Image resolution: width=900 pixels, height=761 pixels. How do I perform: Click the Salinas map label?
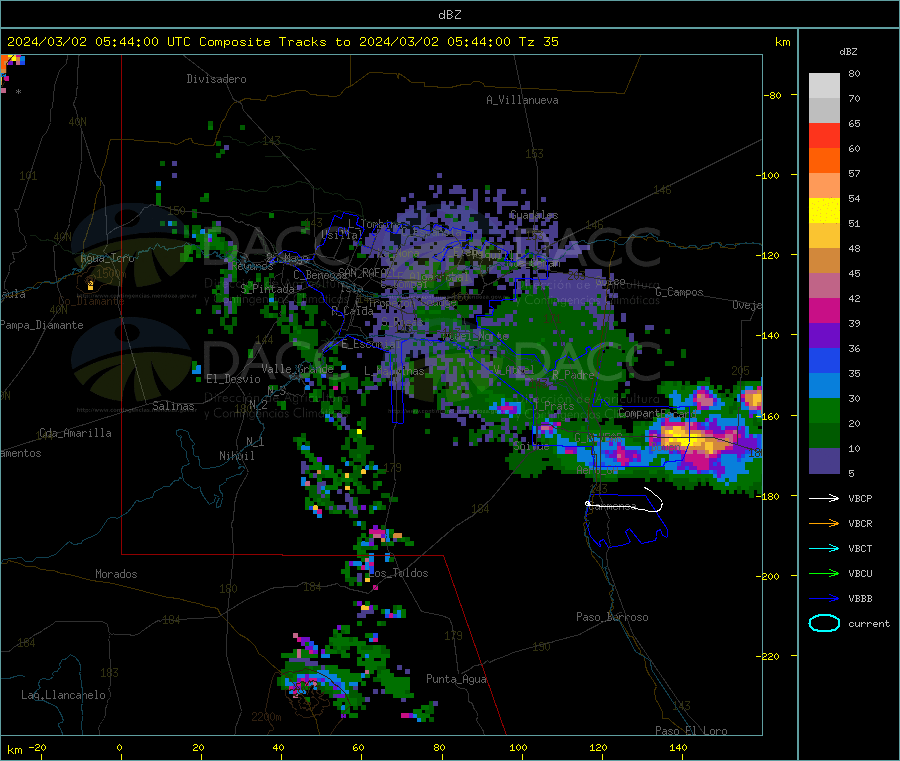[x=173, y=406]
